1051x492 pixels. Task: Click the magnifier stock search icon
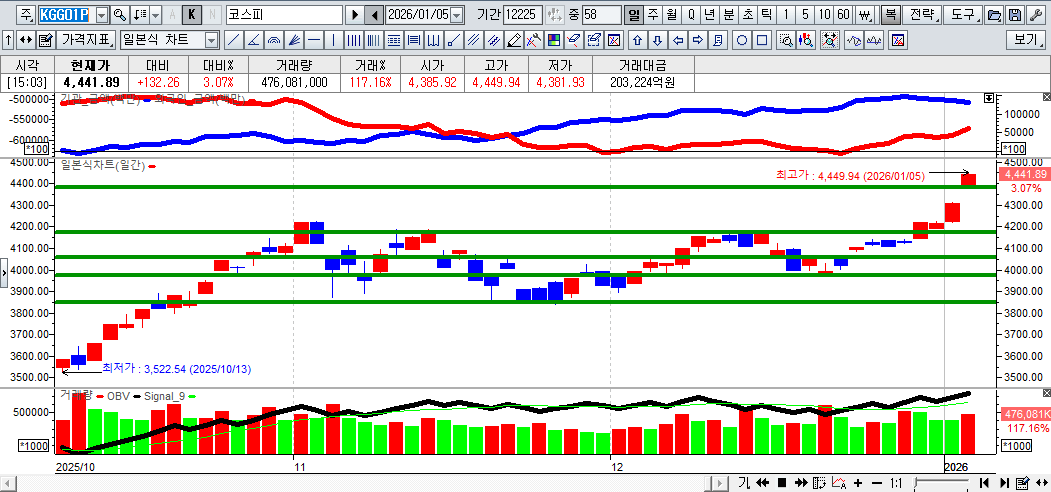pos(120,15)
